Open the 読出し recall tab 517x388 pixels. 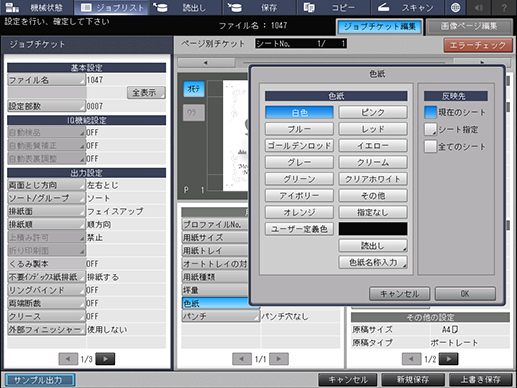pyautogui.click(x=185, y=7)
